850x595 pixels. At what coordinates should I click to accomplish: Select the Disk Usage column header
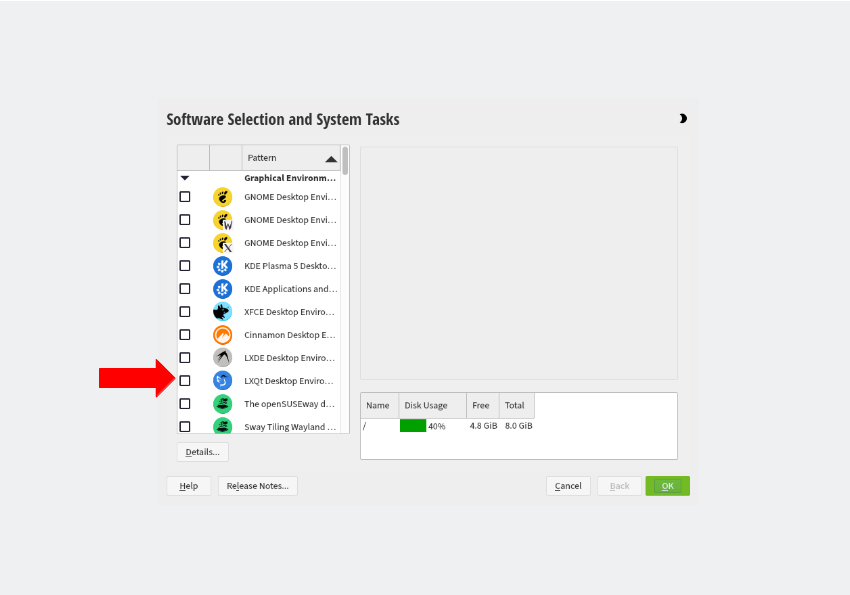click(x=431, y=405)
